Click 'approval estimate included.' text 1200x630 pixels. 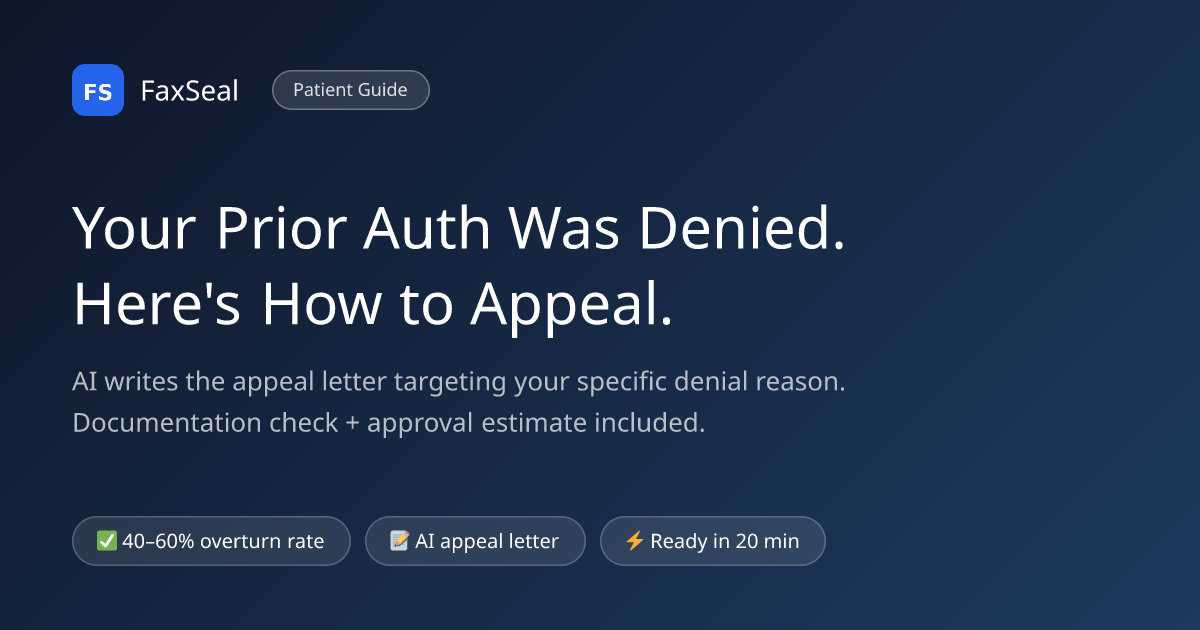[536, 422]
